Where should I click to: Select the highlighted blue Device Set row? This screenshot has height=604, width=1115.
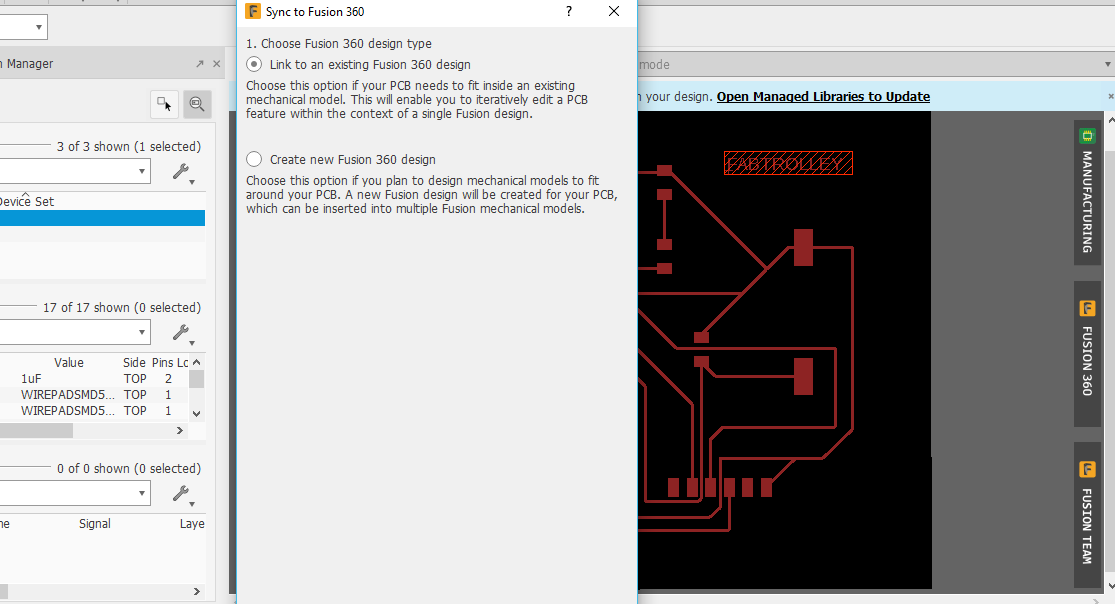point(102,218)
